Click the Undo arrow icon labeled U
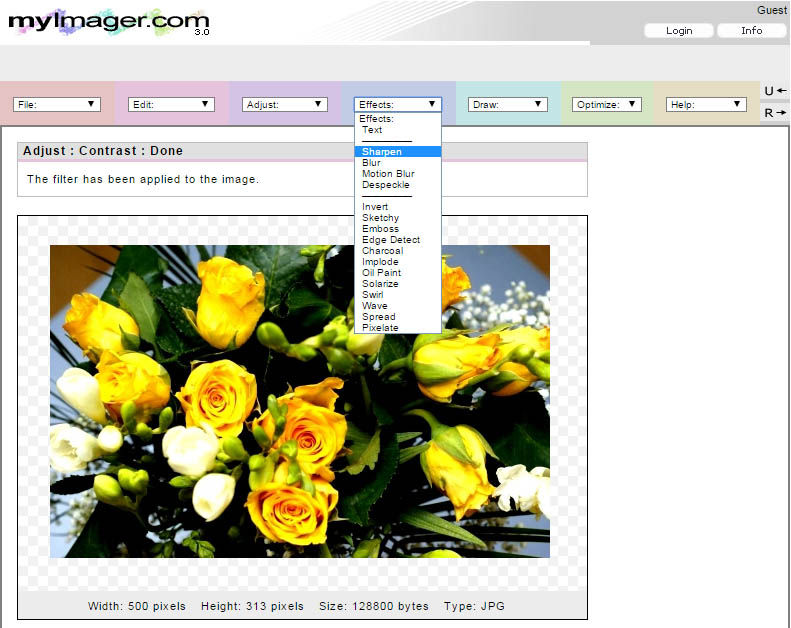 (775, 91)
